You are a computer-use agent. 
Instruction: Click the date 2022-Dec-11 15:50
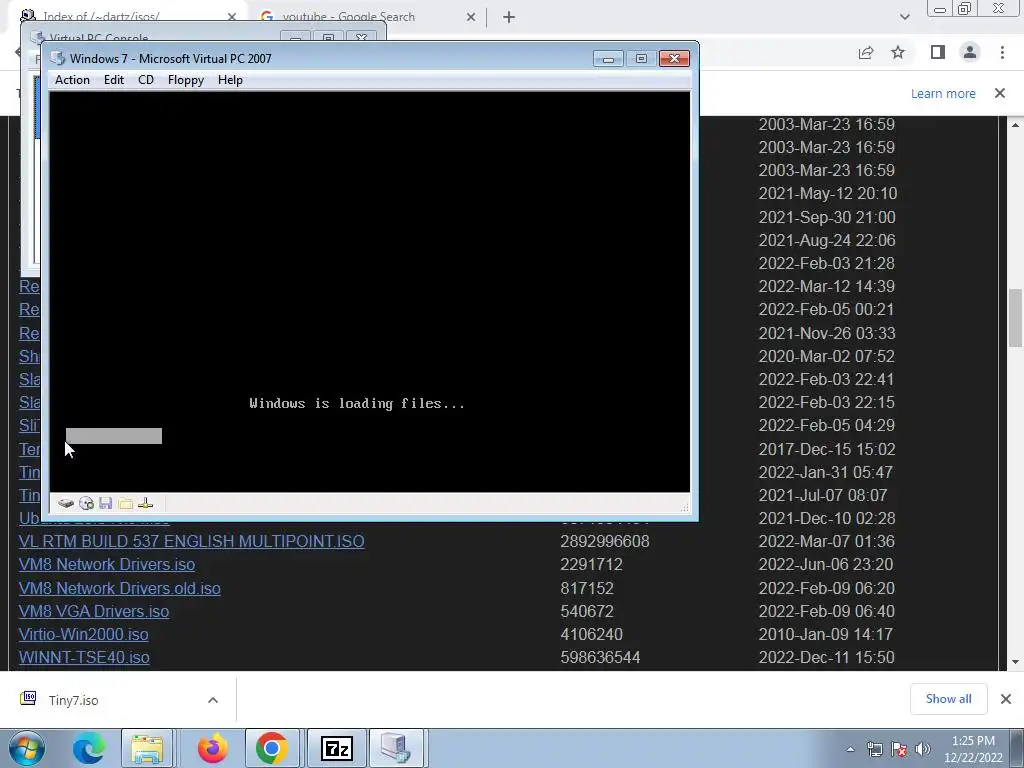[826, 657]
